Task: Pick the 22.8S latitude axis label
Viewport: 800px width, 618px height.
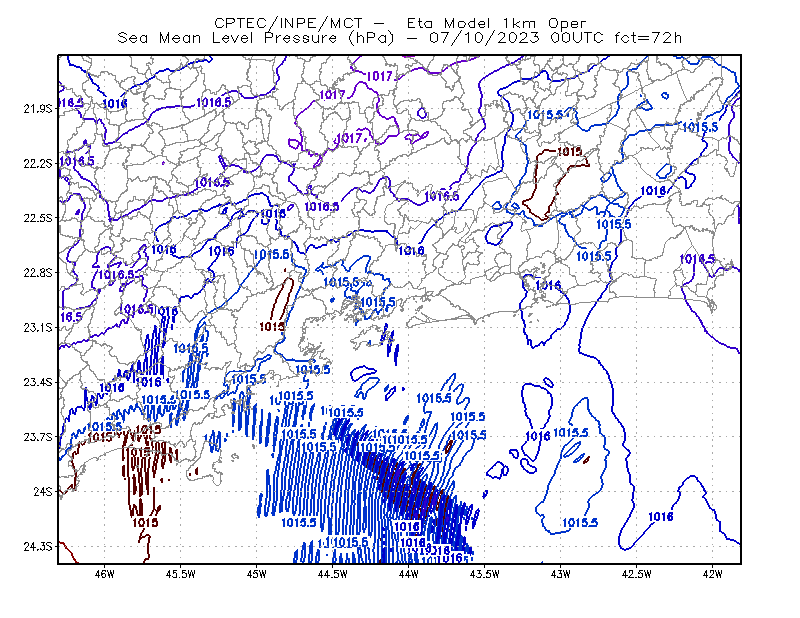Action: point(38,273)
